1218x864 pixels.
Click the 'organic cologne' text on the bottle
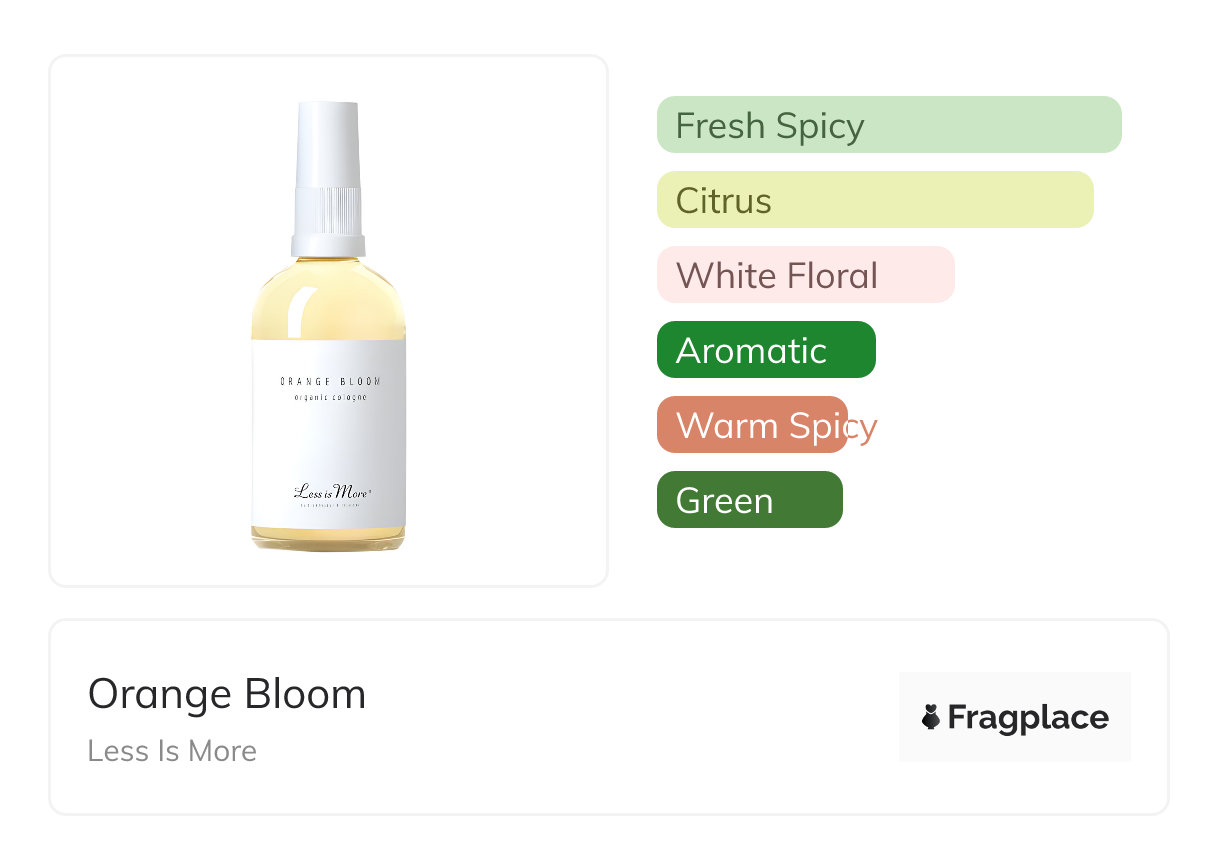[329, 398]
